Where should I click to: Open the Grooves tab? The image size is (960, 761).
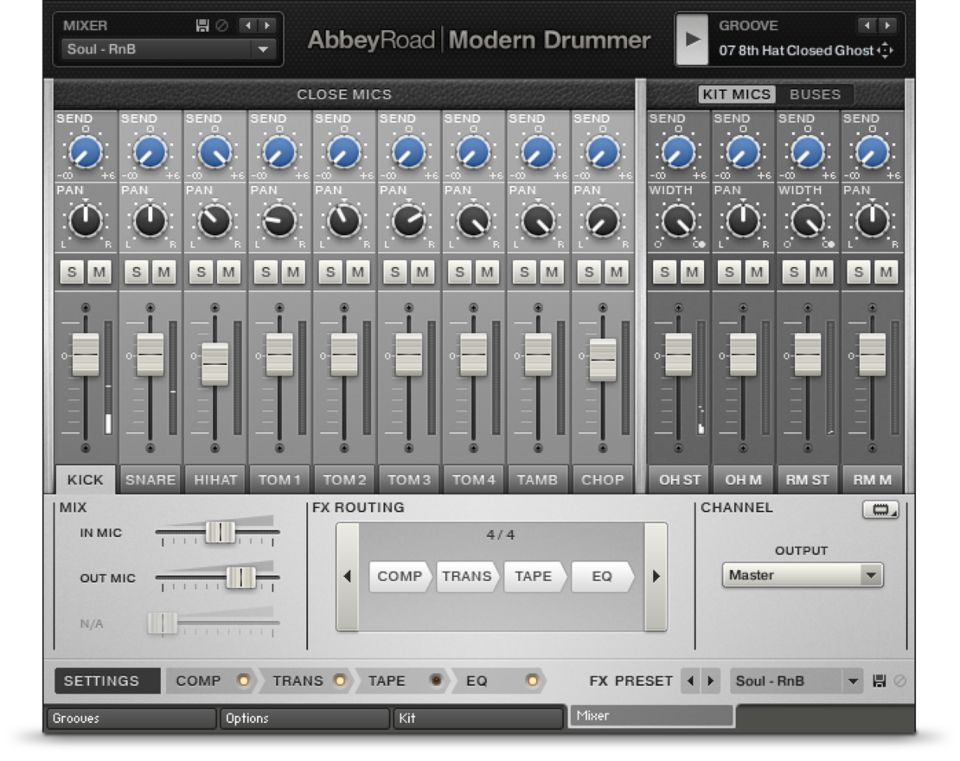point(130,718)
